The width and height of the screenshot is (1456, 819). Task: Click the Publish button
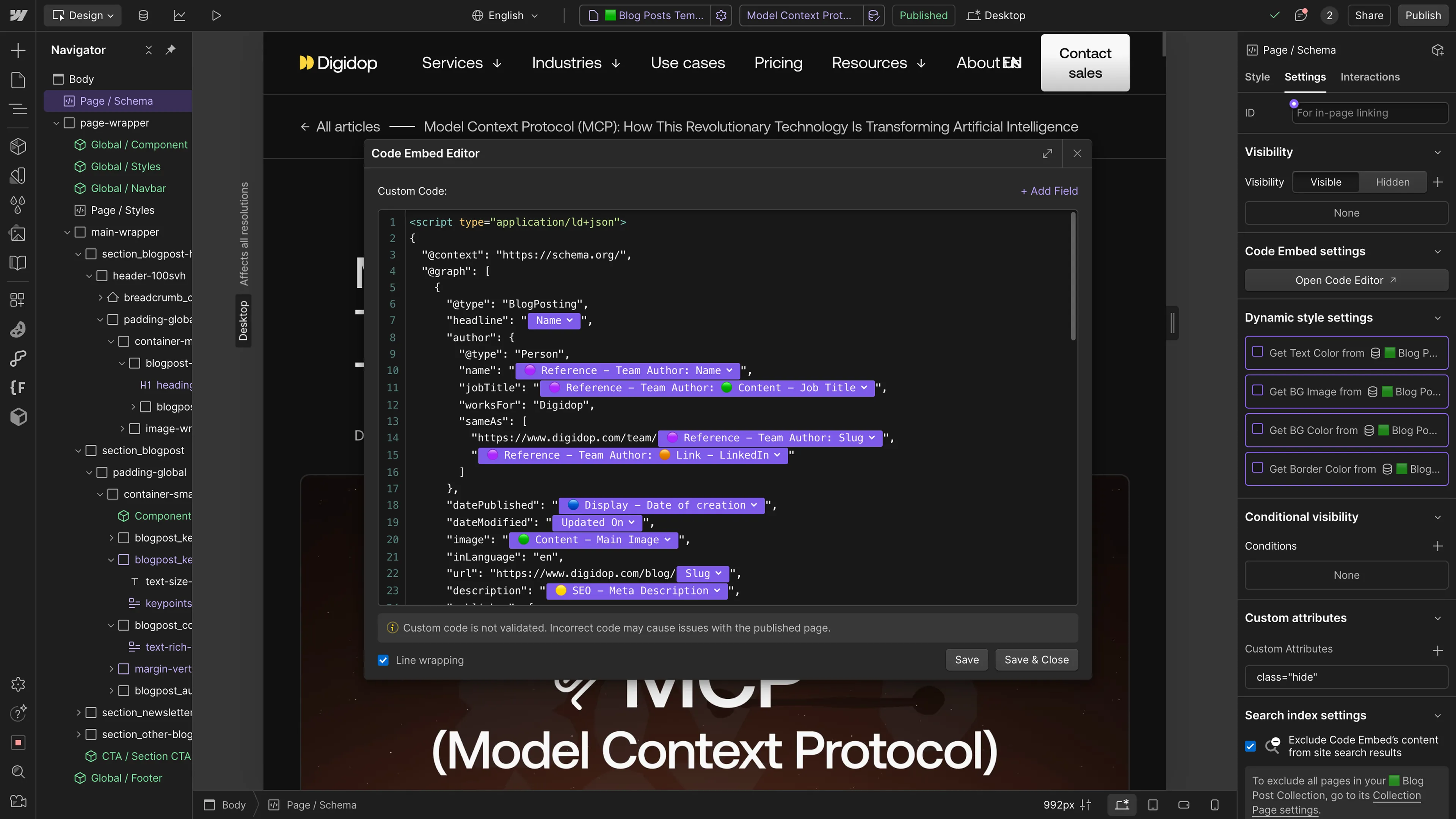(x=1423, y=15)
